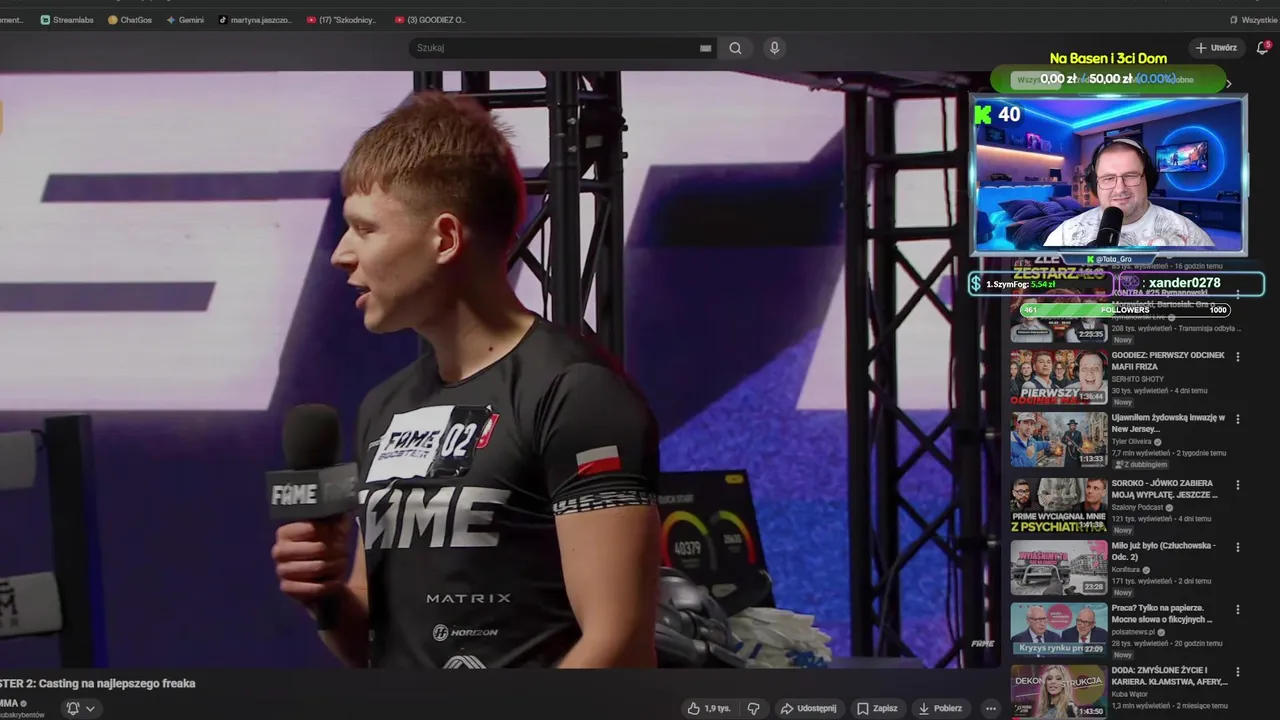Open menu for SOROKO - JÓWKO video
Image resolution: width=1280 pixels, height=720 pixels.
coord(1238,484)
